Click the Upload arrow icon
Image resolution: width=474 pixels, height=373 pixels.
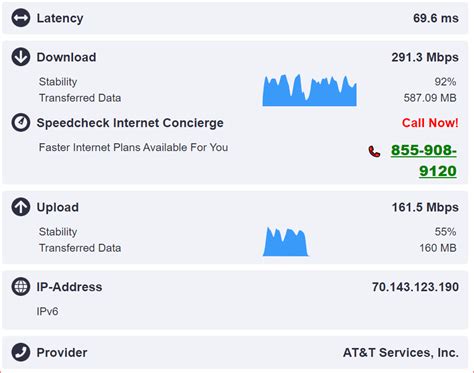click(x=21, y=207)
